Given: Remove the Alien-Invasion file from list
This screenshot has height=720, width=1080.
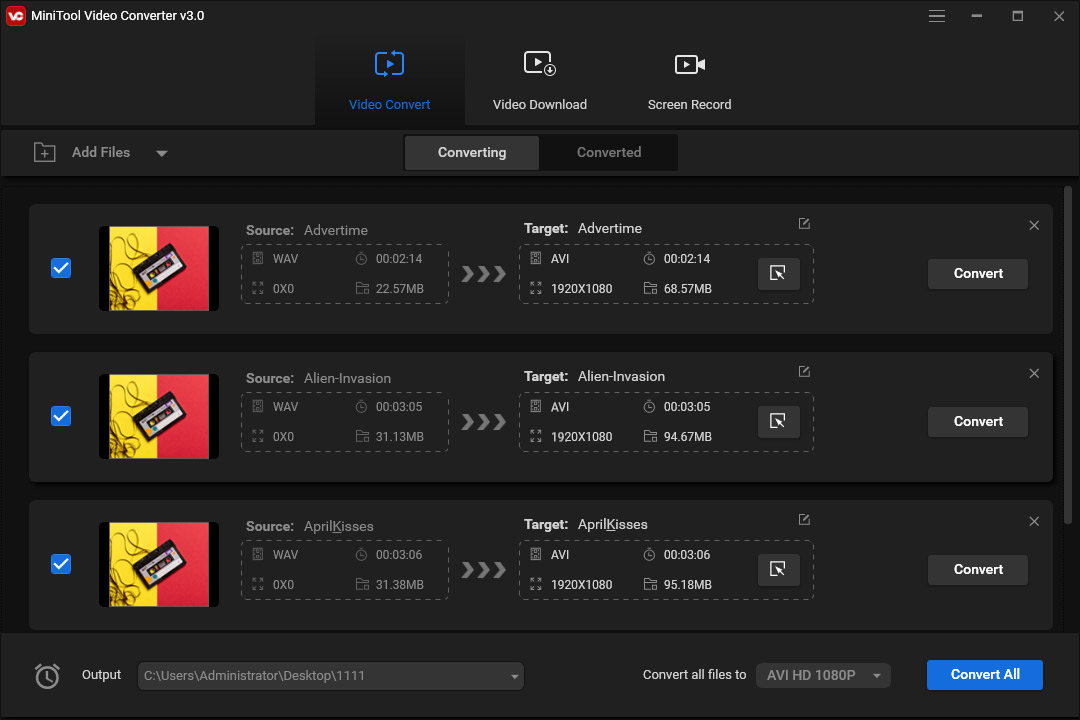Looking at the screenshot, I should 1034,373.
